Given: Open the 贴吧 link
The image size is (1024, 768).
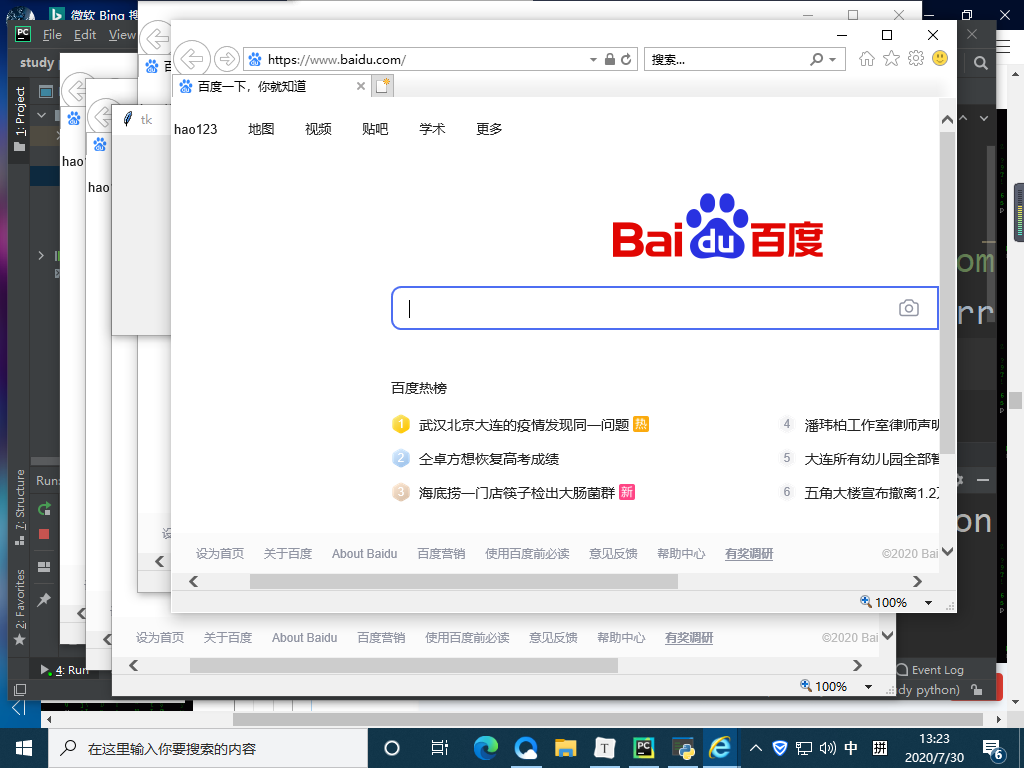Looking at the screenshot, I should 375,129.
